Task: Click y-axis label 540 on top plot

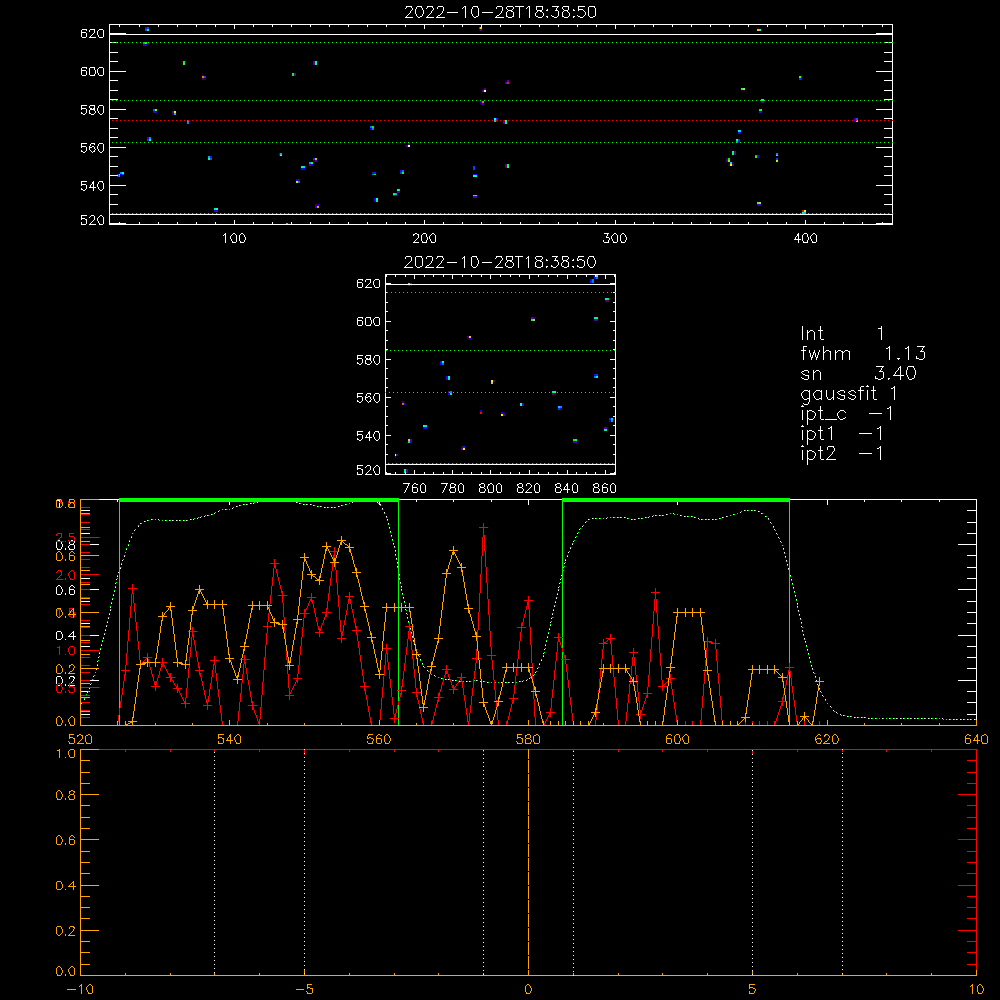Action: 92,186
